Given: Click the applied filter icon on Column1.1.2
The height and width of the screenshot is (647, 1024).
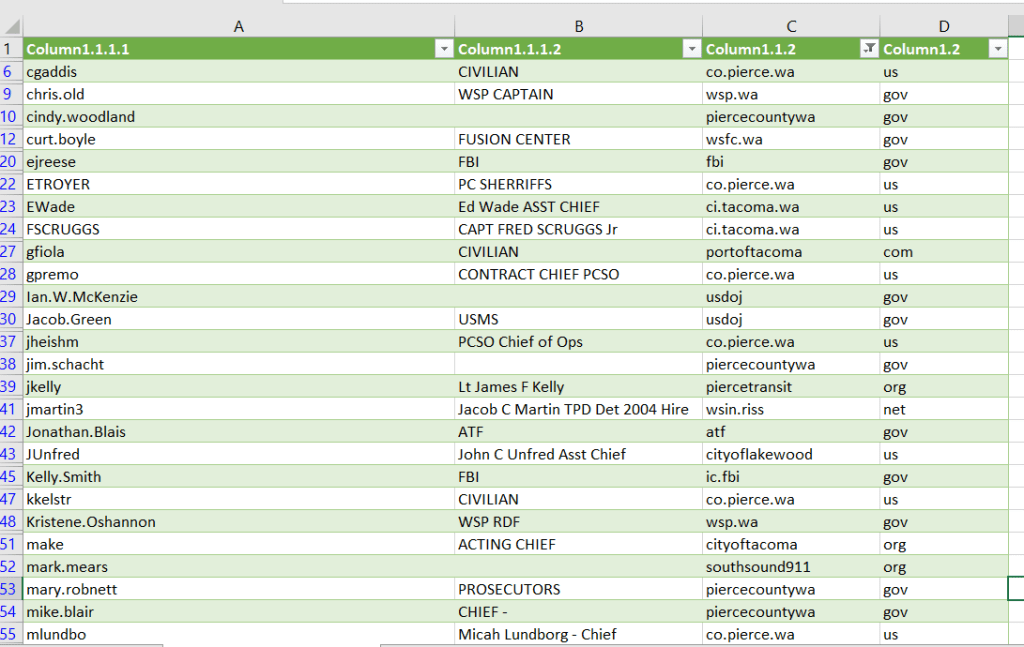Looking at the screenshot, I should coord(869,49).
